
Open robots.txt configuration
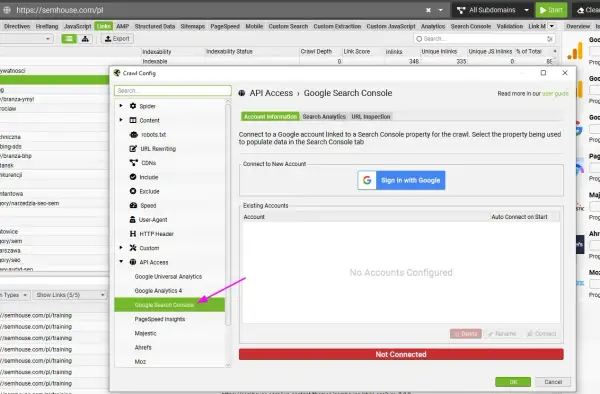pyautogui.click(x=153, y=135)
